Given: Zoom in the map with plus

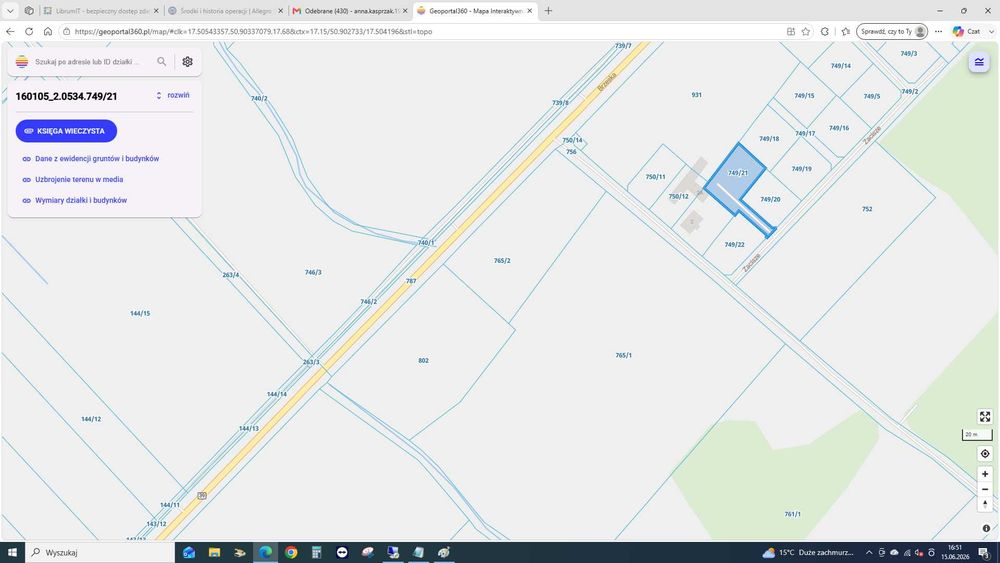Looking at the screenshot, I should 985,474.
